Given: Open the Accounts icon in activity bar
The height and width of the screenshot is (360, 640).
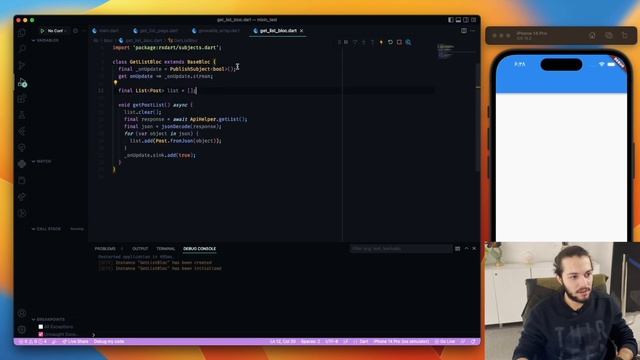Looking at the screenshot, I should pos(22,313).
